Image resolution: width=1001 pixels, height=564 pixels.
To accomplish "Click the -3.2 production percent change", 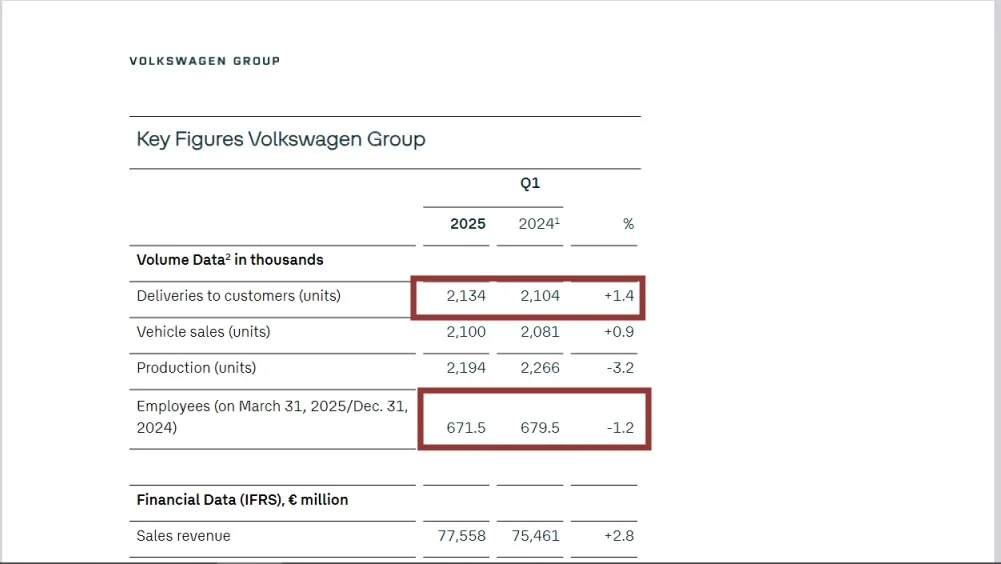I will pos(619,368).
